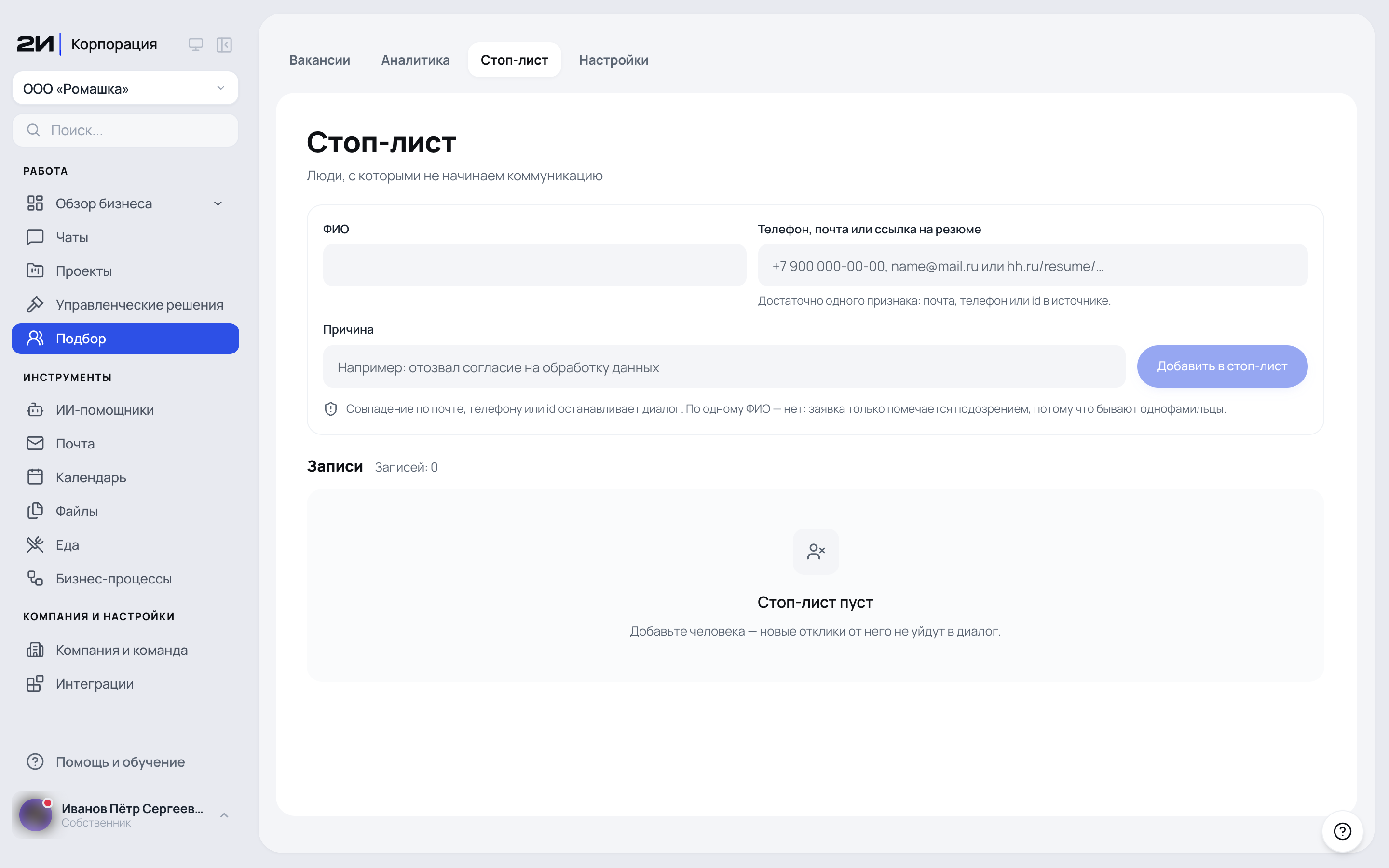This screenshot has width=1389, height=868.
Task: Expand the Обзор бизнеса submenu chevron
Action: 218,204
